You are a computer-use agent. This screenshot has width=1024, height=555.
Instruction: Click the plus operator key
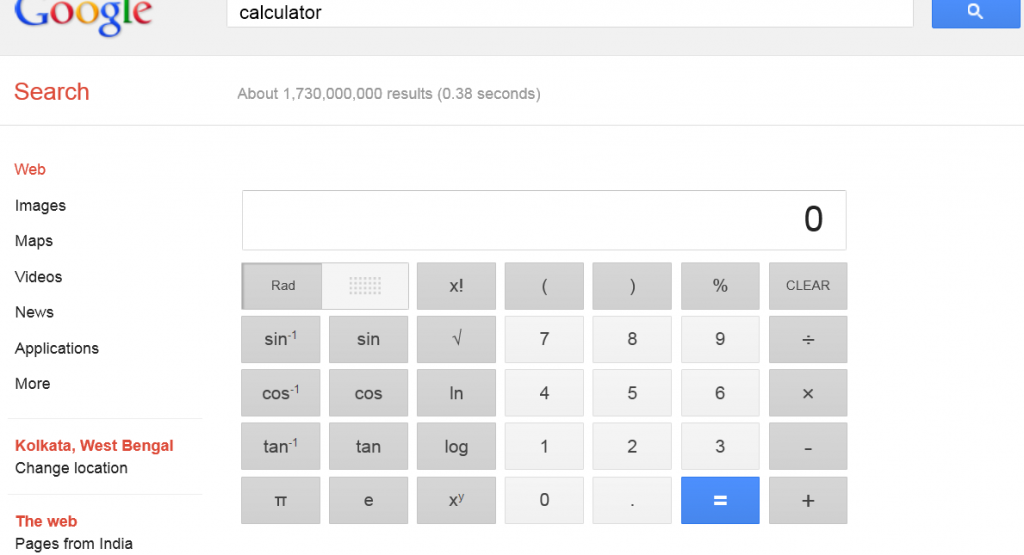click(x=808, y=500)
